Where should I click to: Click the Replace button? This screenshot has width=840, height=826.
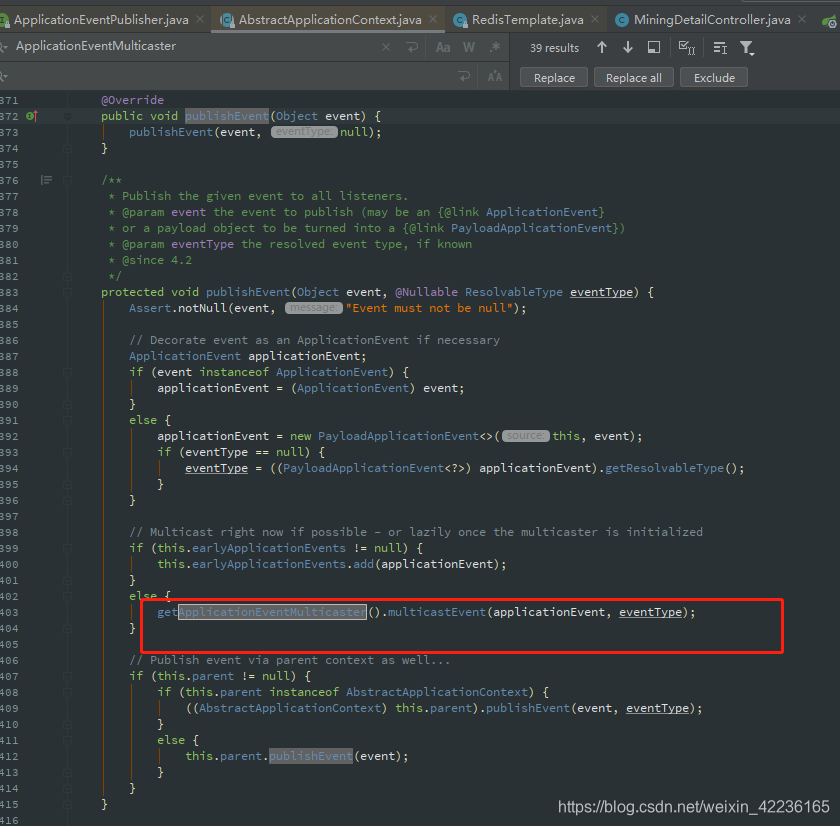554,78
